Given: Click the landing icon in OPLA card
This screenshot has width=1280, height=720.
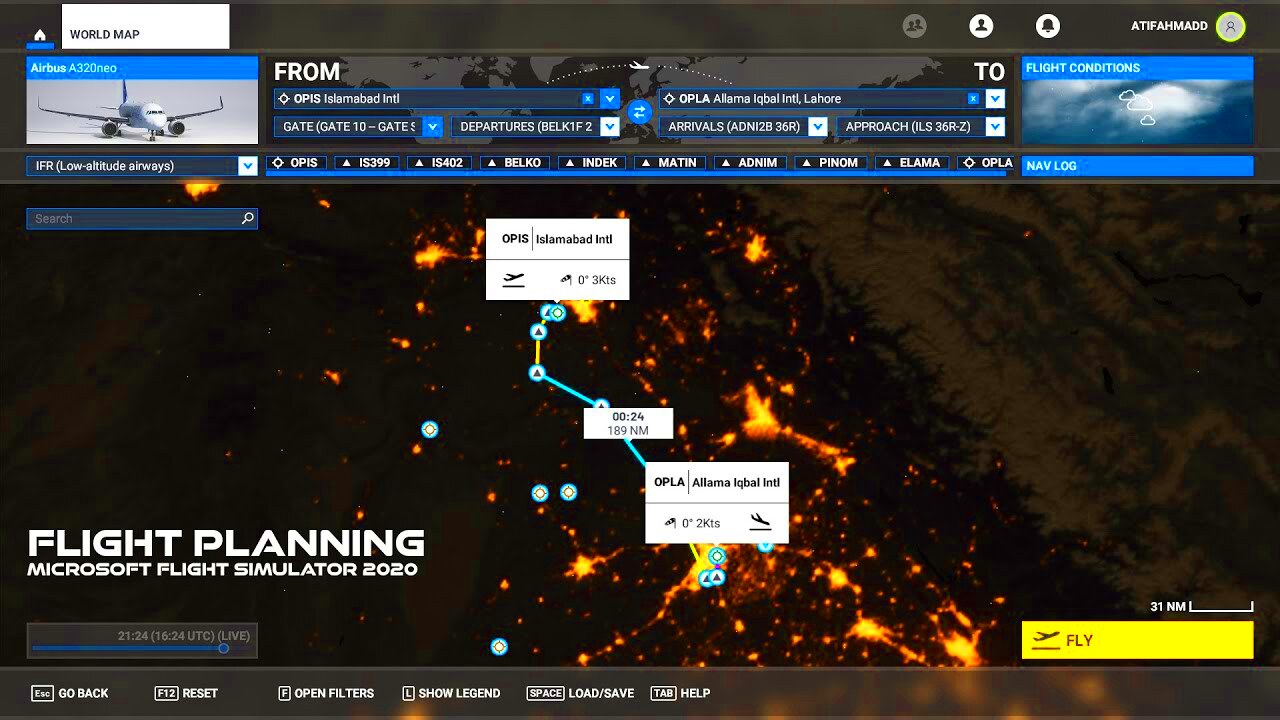Looking at the screenshot, I should [761, 522].
